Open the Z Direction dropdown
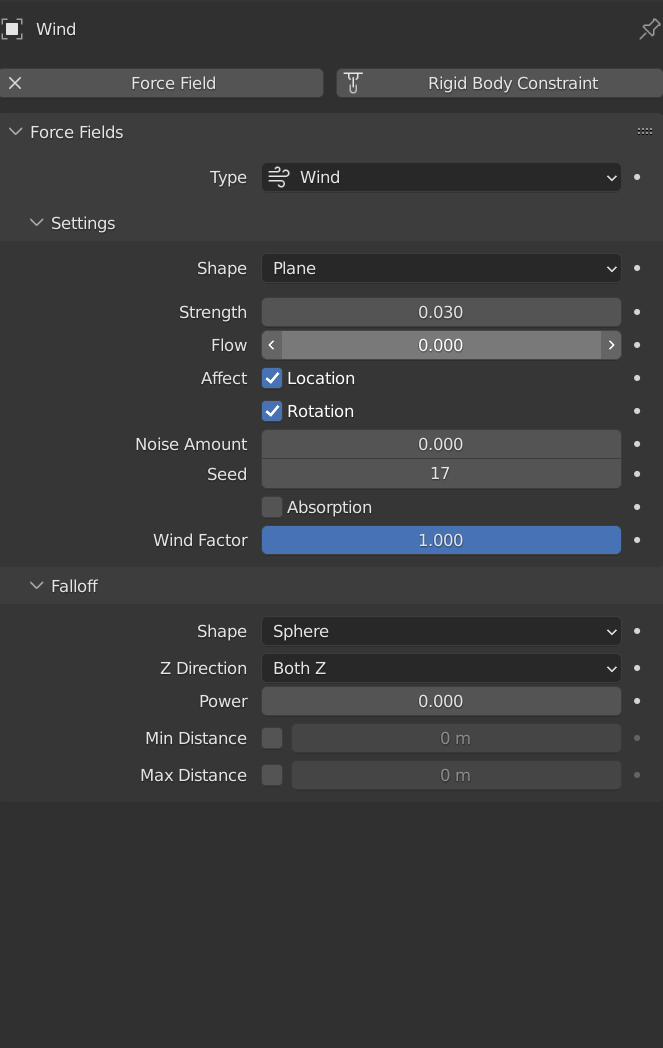This screenshot has width=663, height=1048. tap(441, 668)
